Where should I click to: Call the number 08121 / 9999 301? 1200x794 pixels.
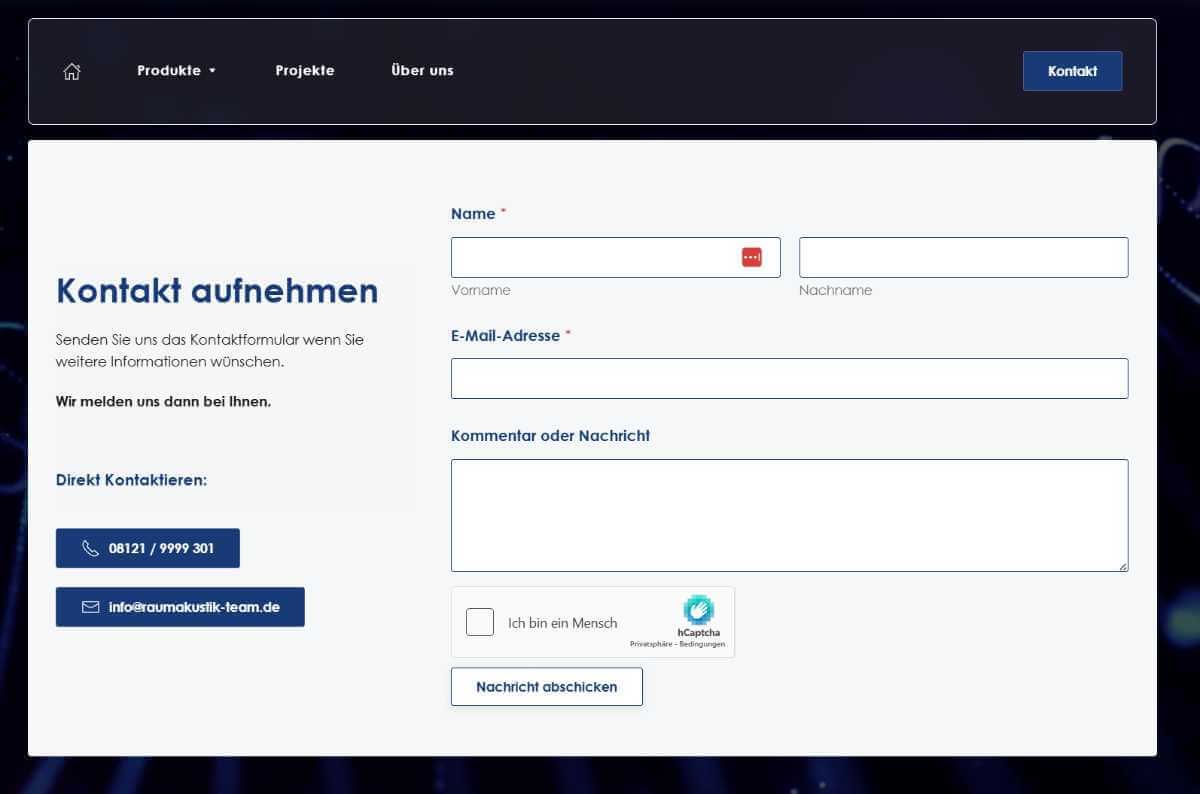pyautogui.click(x=160, y=548)
